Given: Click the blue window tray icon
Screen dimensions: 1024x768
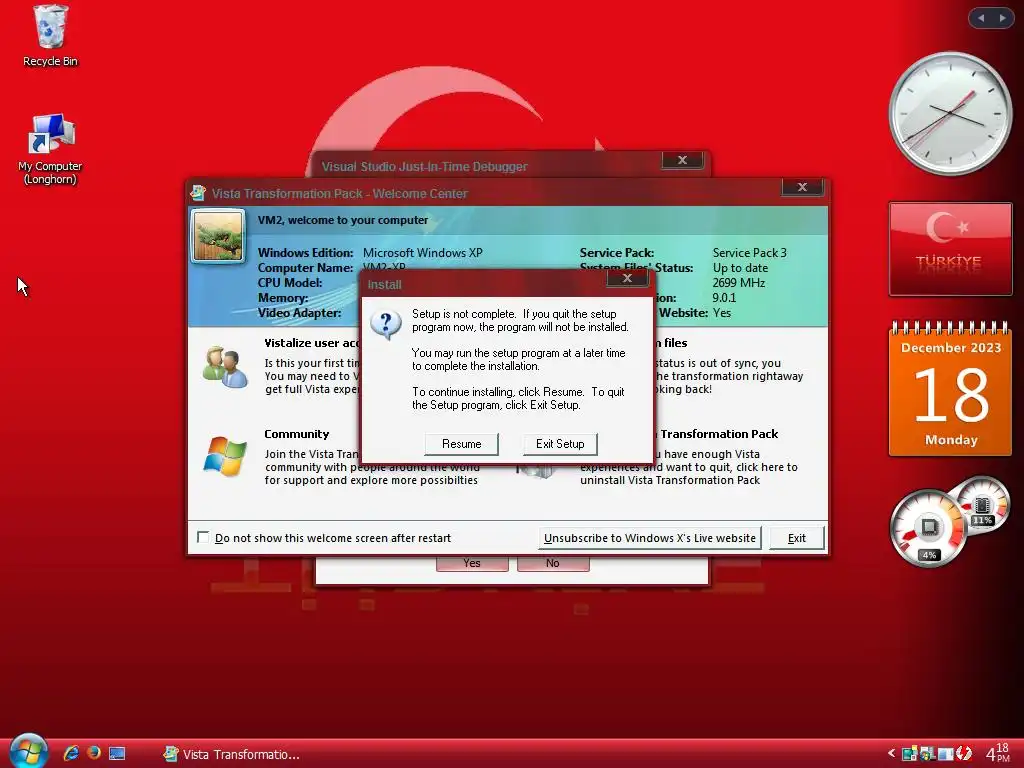Looking at the screenshot, I should click(x=945, y=754).
